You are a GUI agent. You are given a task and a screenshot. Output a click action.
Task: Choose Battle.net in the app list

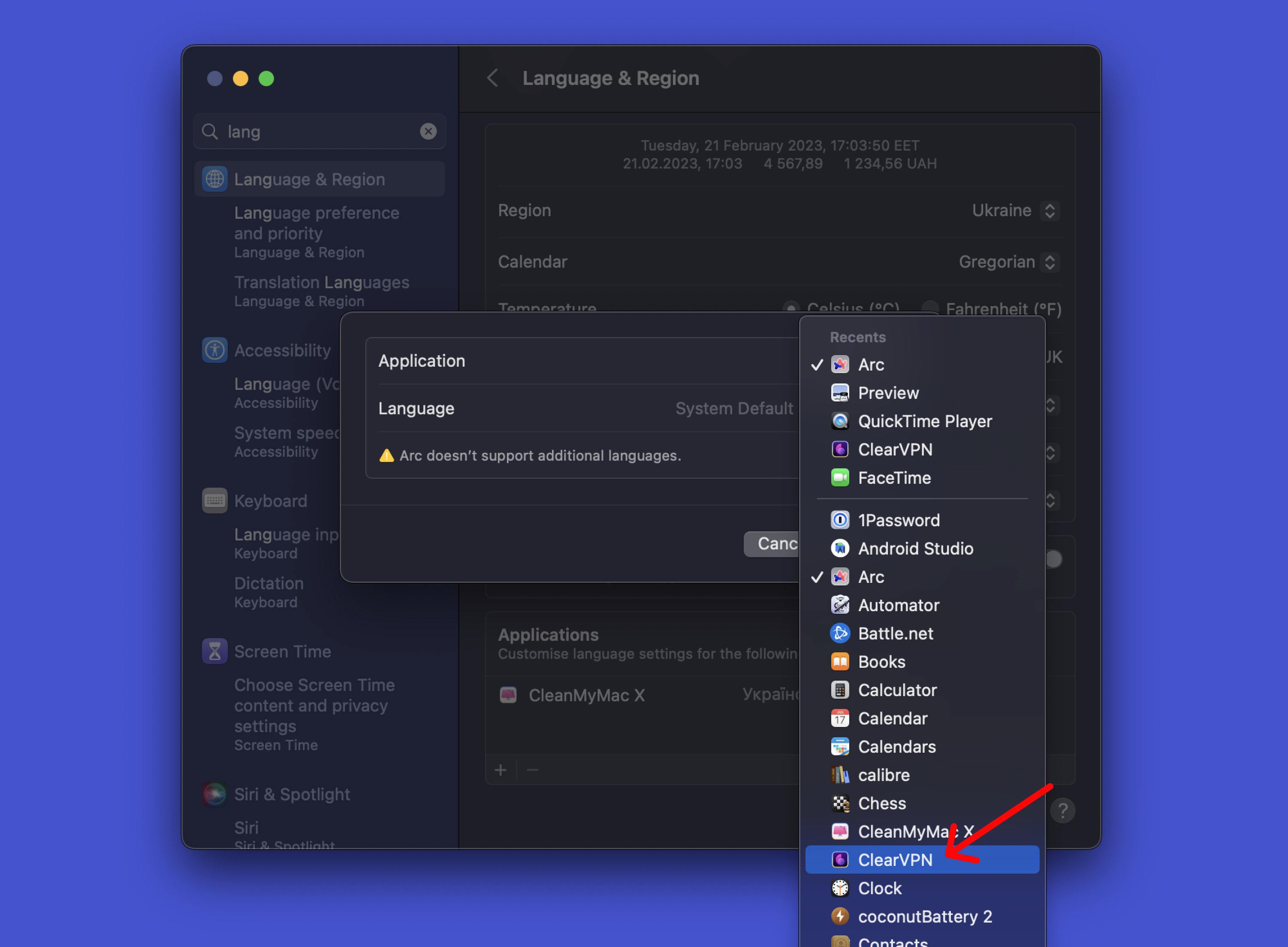tap(922, 633)
